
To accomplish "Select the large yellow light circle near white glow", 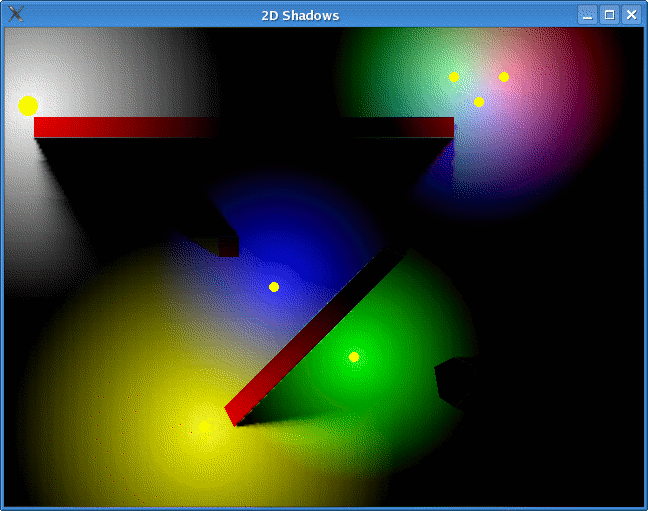I will coord(28,105).
